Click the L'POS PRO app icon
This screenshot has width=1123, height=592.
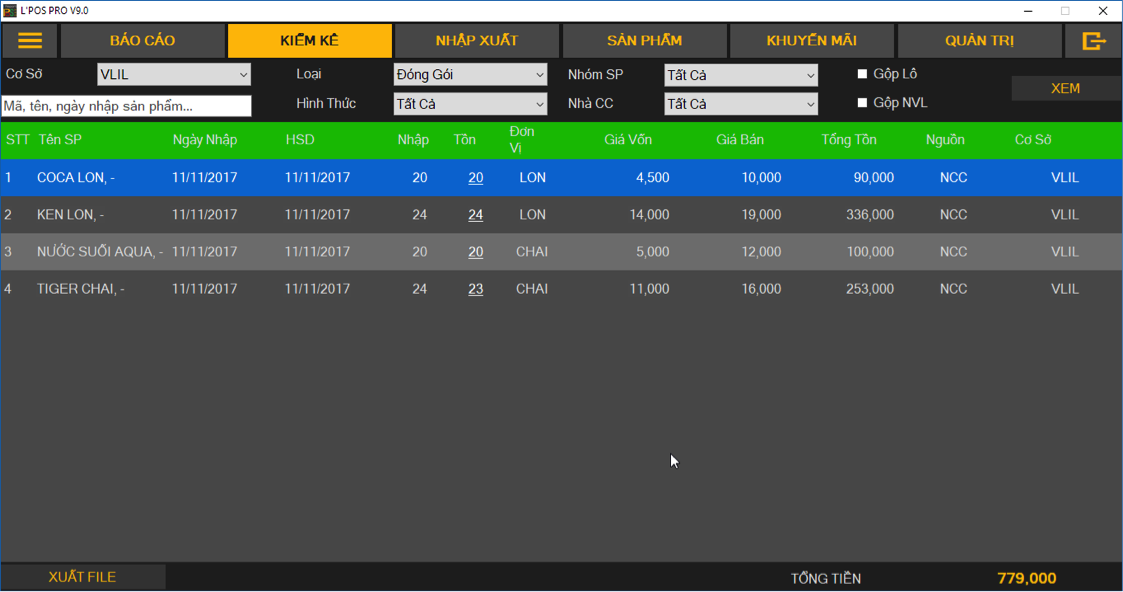click(x=10, y=10)
